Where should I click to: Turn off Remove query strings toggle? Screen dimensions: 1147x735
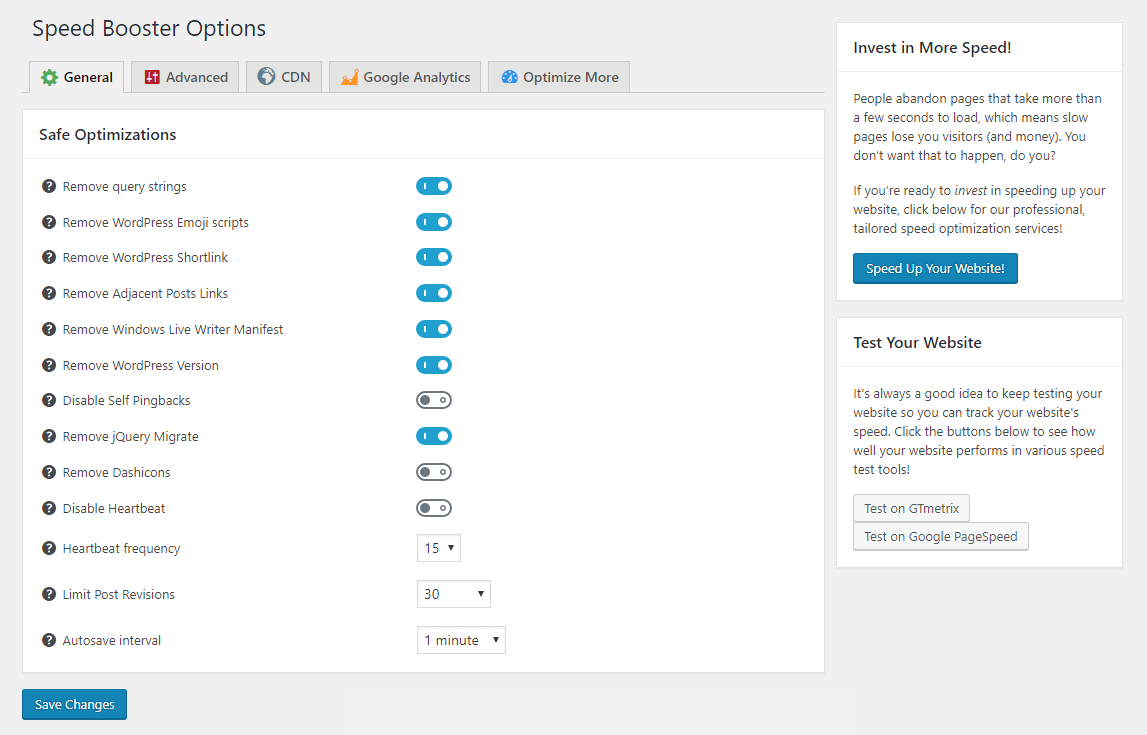[x=434, y=186]
